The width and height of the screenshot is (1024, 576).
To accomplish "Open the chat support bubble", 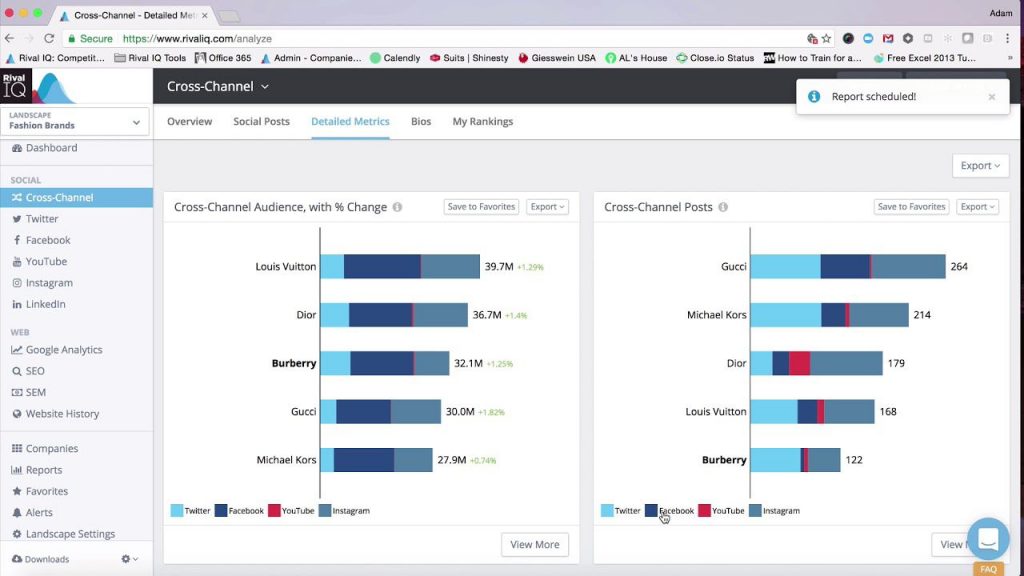I will (988, 539).
